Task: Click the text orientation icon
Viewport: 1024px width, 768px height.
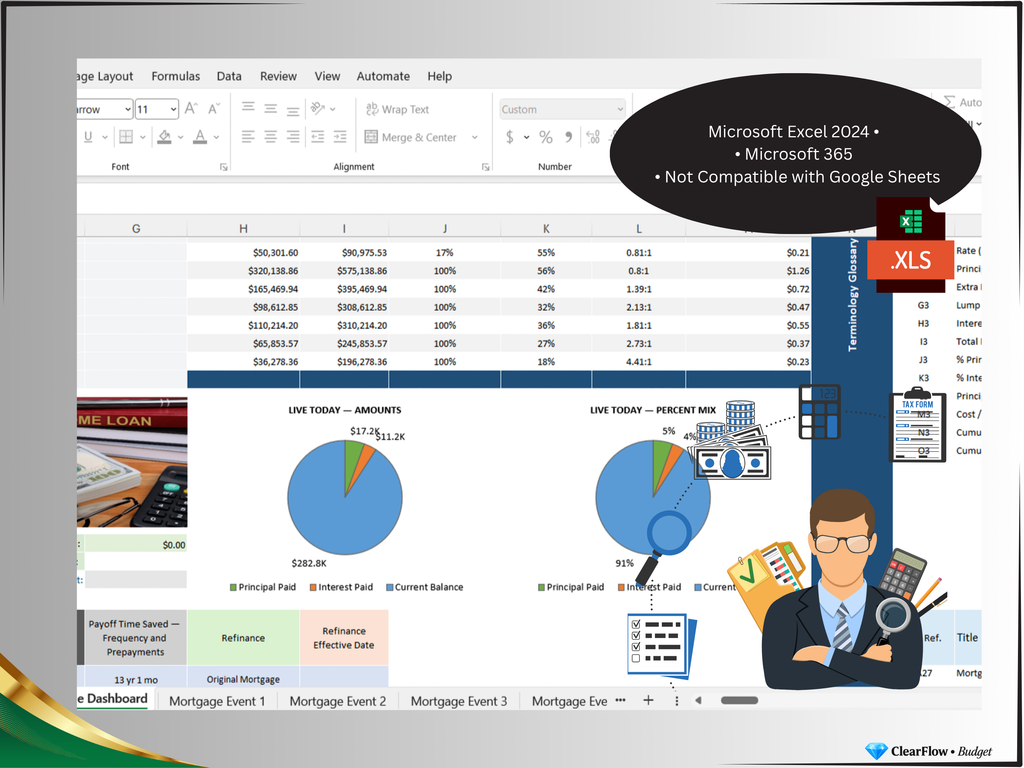Action: [318, 108]
